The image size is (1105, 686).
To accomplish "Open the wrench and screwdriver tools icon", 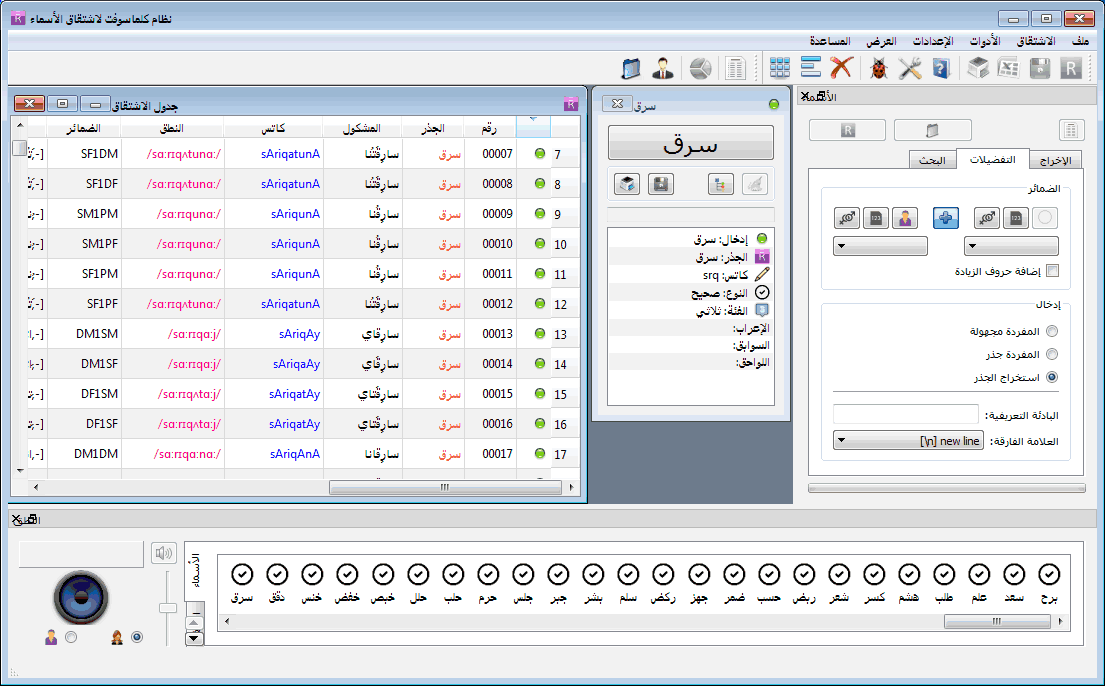I will pos(909,68).
